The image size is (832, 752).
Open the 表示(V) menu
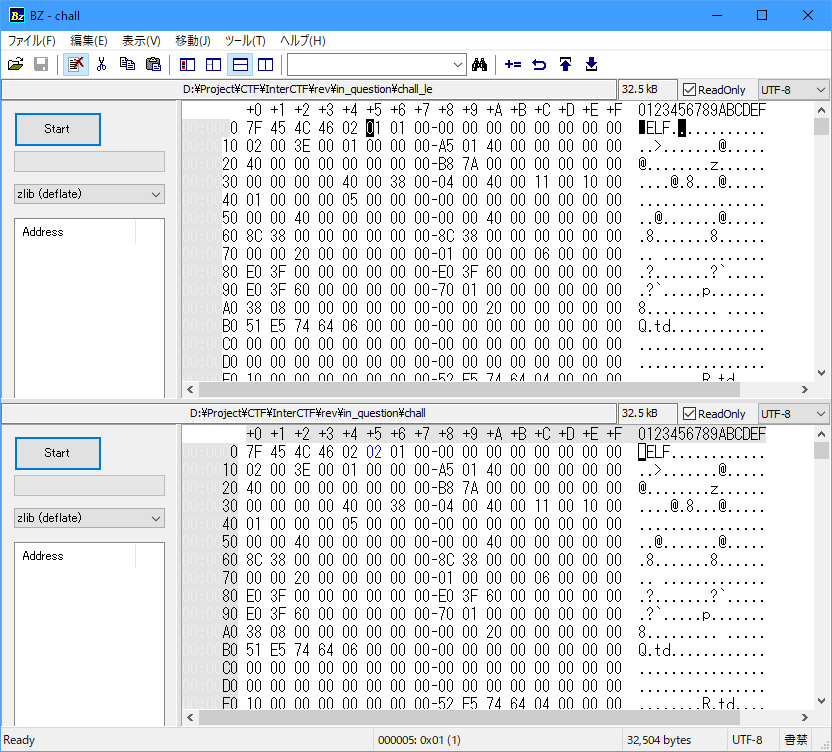(141, 41)
